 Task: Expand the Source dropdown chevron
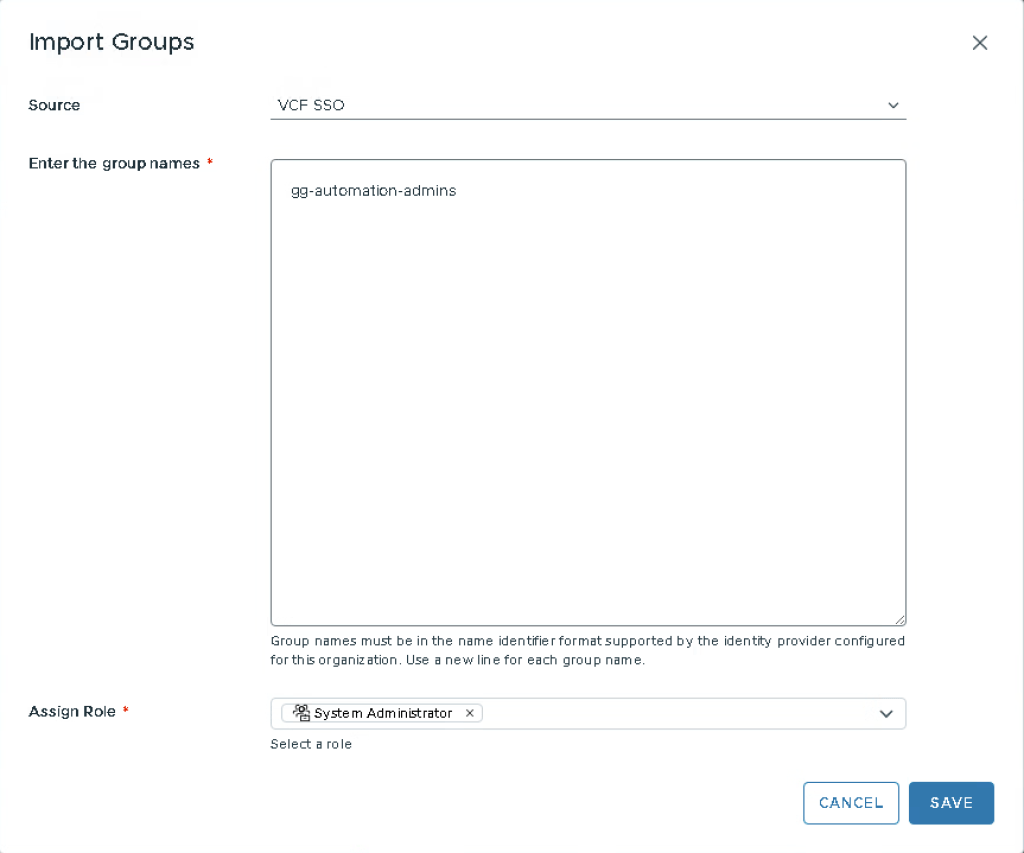pyautogui.click(x=893, y=105)
